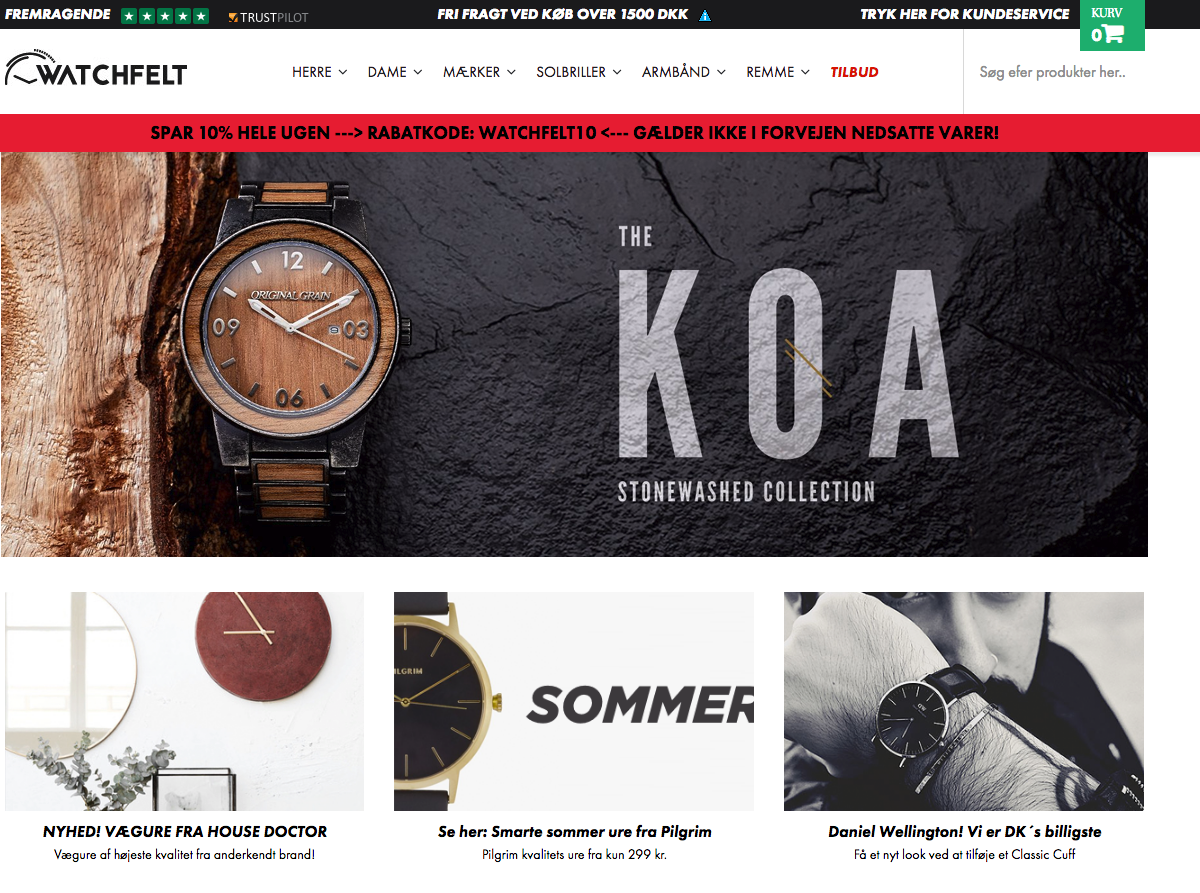This screenshot has width=1200, height=893.
Task: Open the customer service (kundeservice) link
Action: tap(965, 14)
